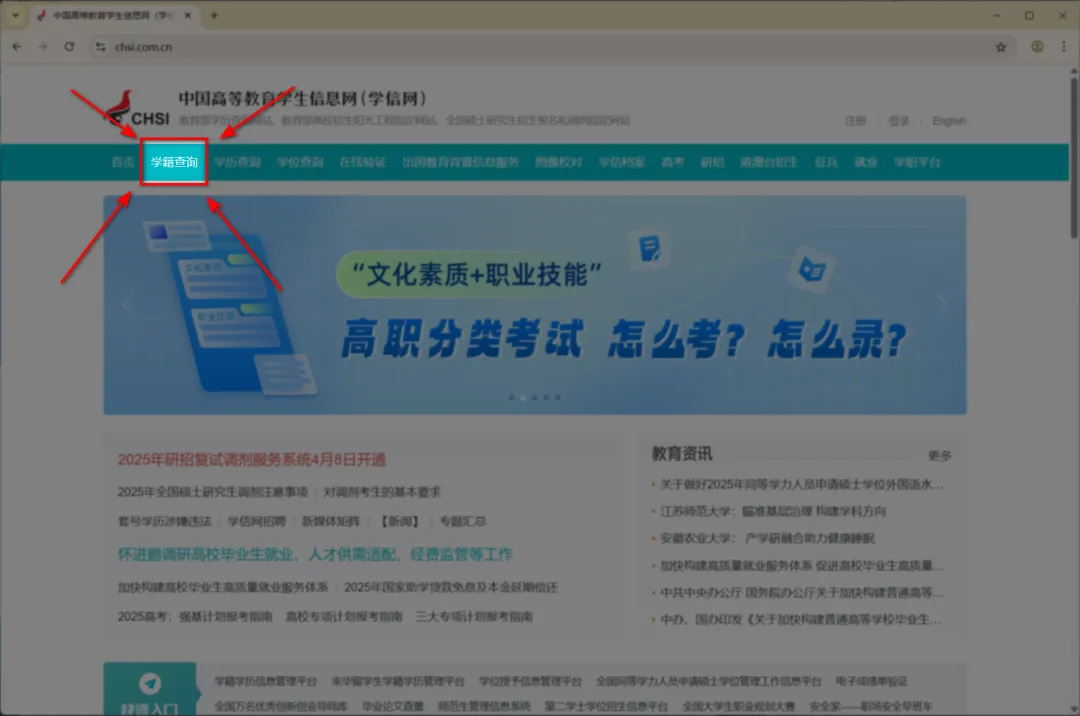Go back using the browser back arrow
Image resolution: width=1080 pixels, height=716 pixels.
tap(17, 47)
